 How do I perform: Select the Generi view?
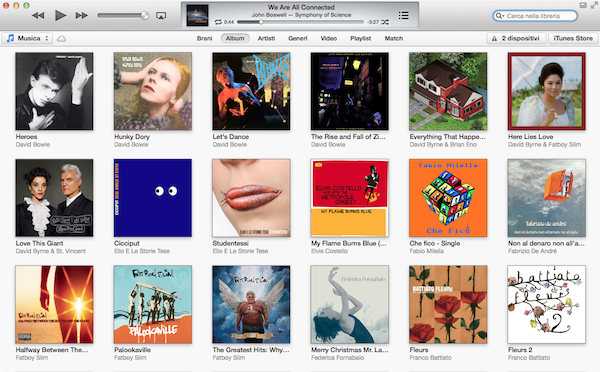[x=298, y=38]
